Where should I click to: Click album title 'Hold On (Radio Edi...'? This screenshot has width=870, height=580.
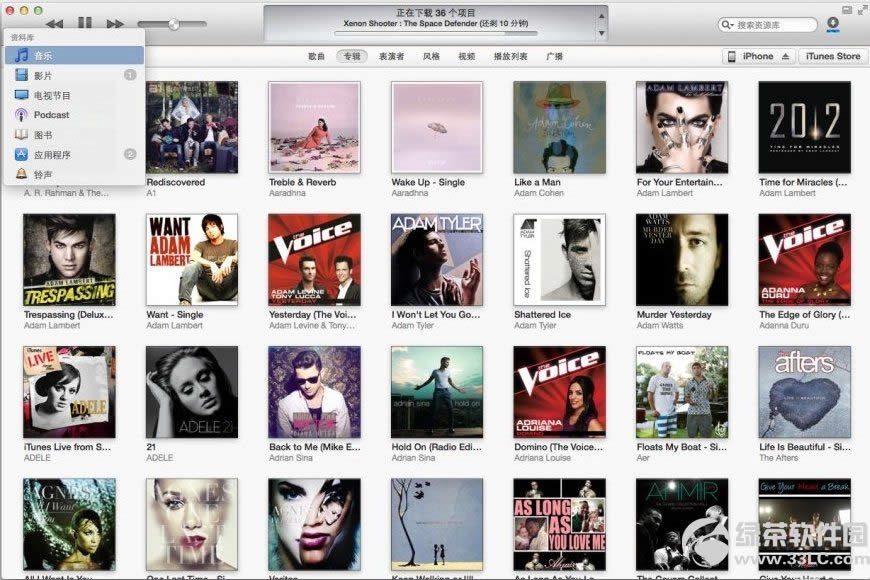click(x=436, y=447)
